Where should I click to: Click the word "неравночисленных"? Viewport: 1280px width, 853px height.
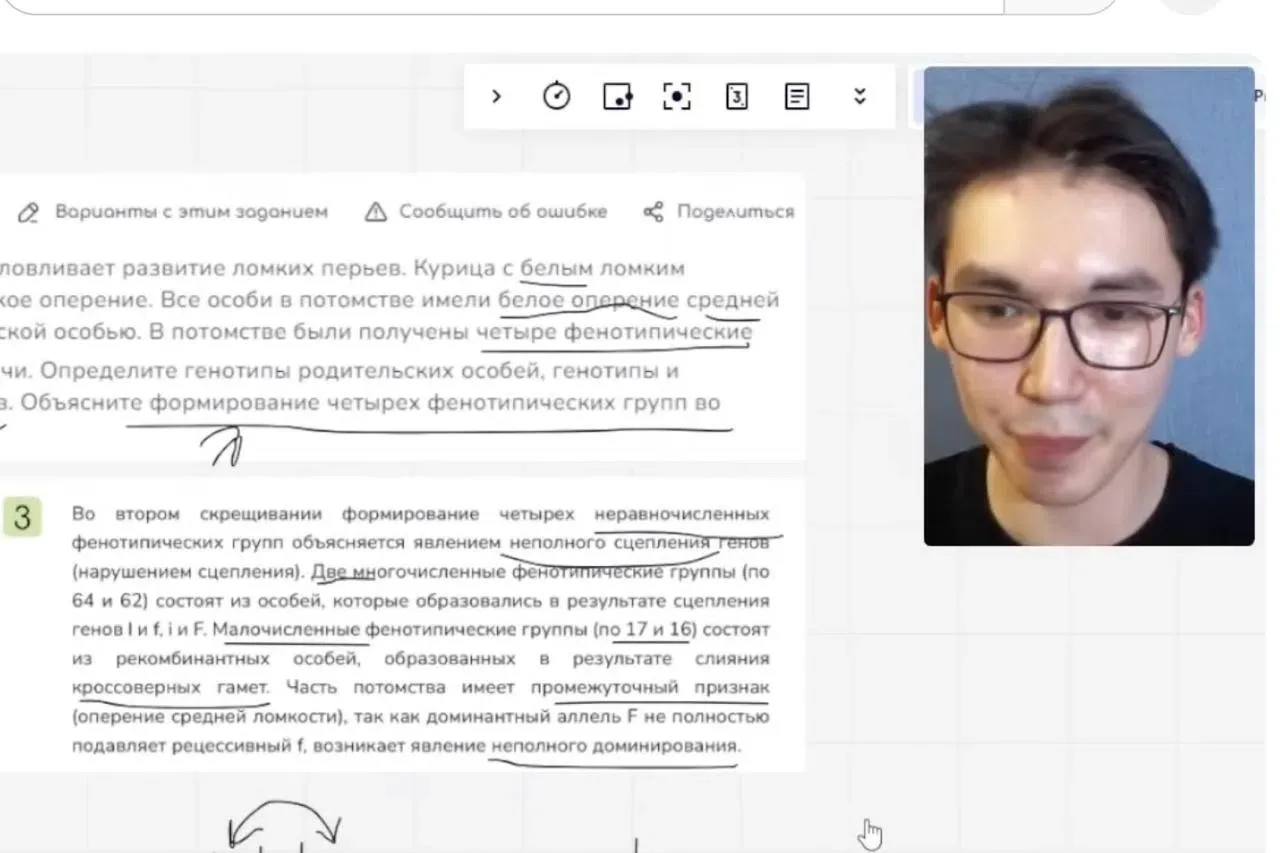682,514
